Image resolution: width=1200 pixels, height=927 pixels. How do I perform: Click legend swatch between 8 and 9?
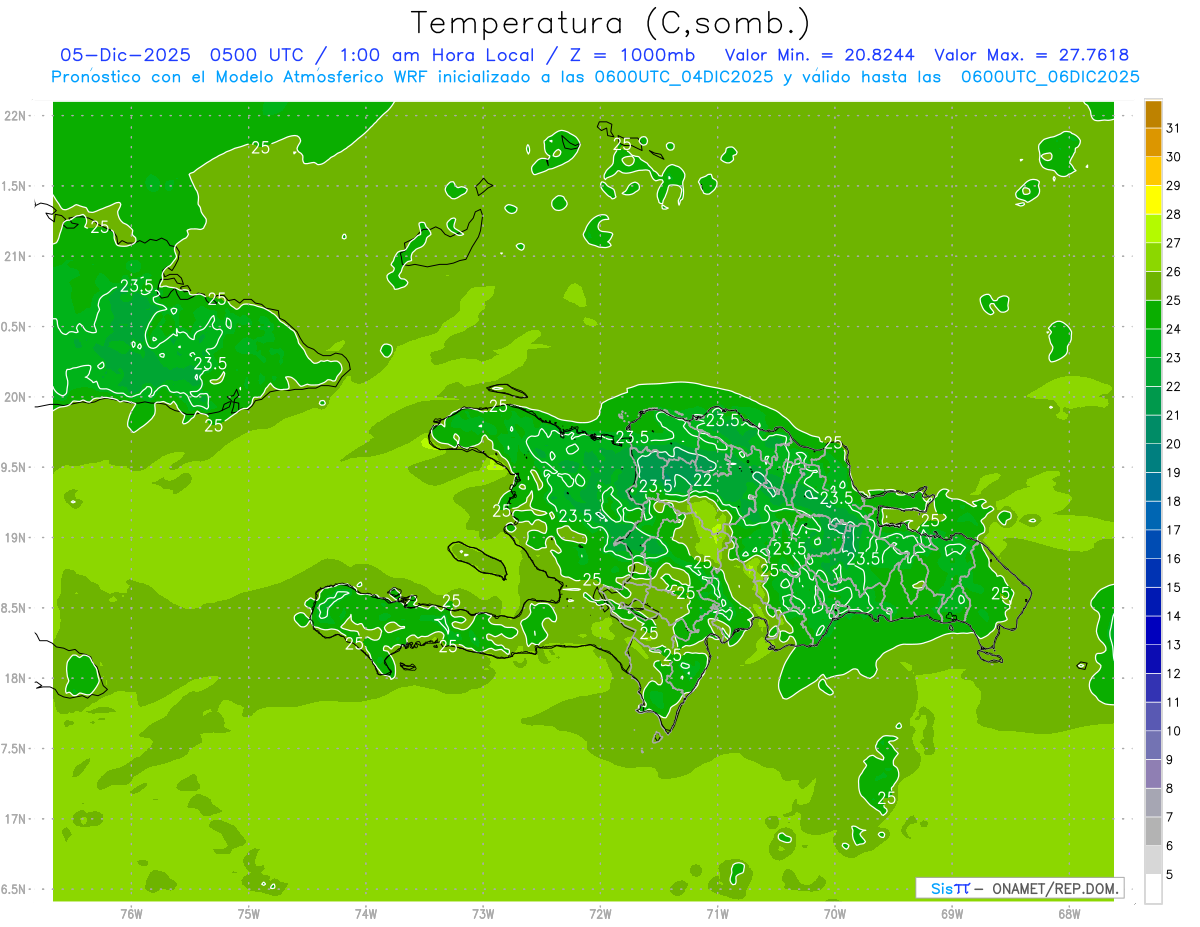pos(1153,774)
